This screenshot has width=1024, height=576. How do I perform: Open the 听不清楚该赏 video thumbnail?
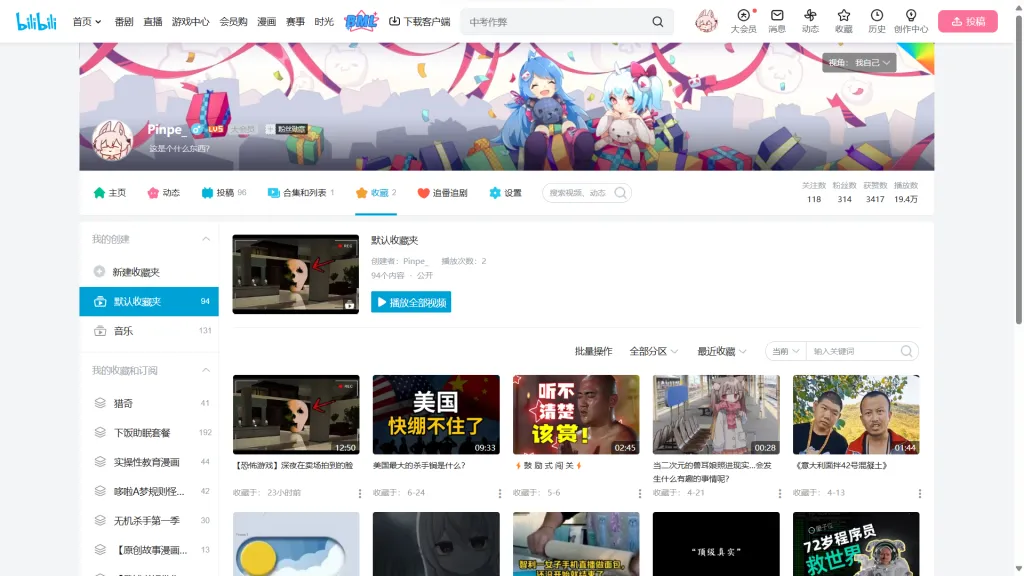click(576, 415)
